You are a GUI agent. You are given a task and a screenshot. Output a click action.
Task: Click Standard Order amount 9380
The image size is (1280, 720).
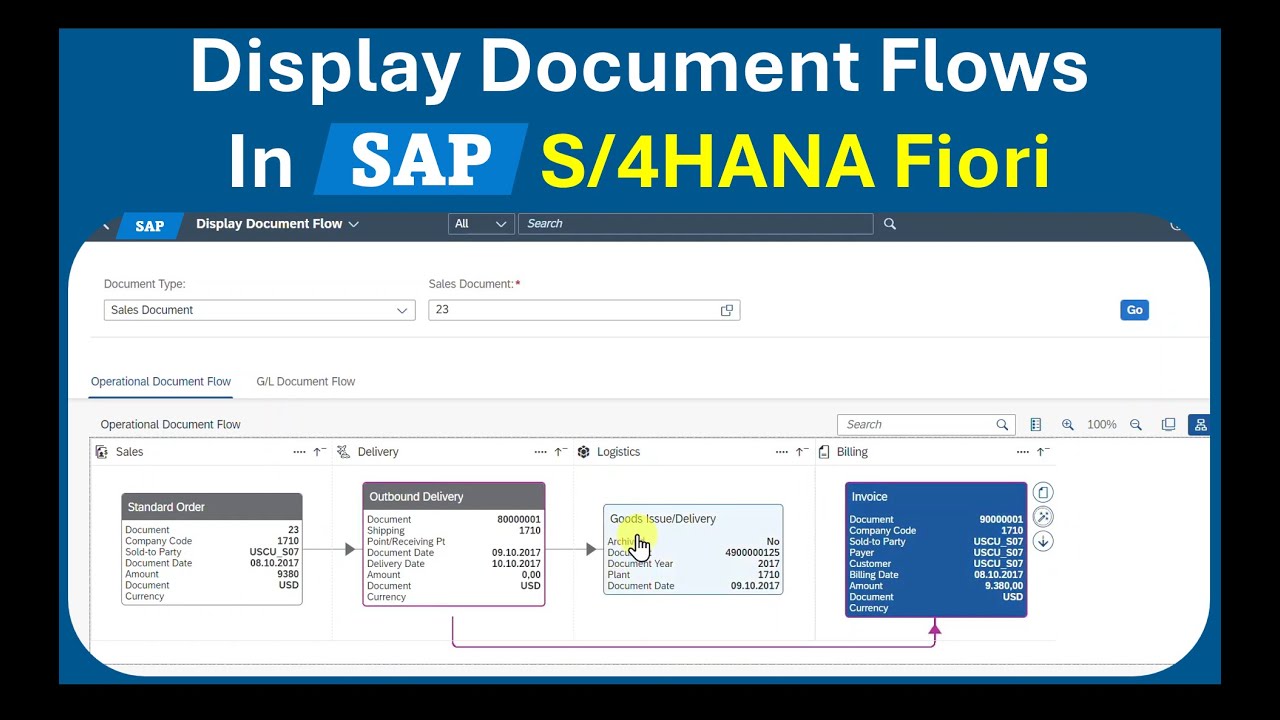click(288, 574)
